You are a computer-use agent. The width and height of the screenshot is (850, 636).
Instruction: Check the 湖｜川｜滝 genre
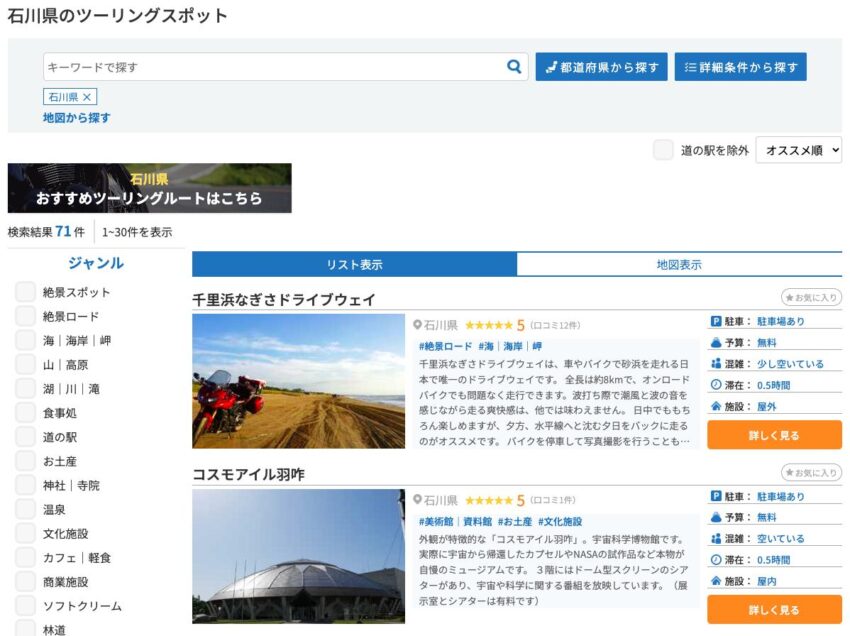(25, 388)
